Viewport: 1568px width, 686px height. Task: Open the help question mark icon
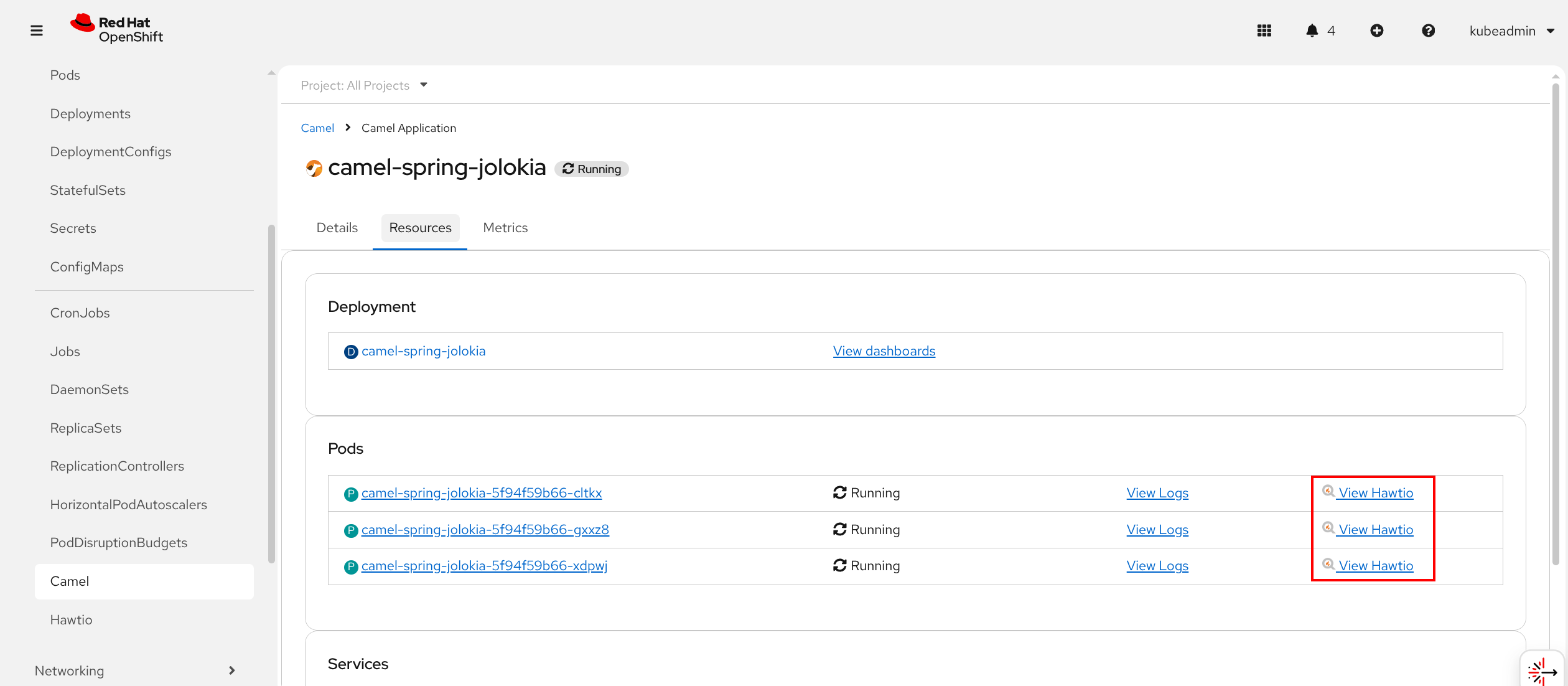coord(1428,31)
